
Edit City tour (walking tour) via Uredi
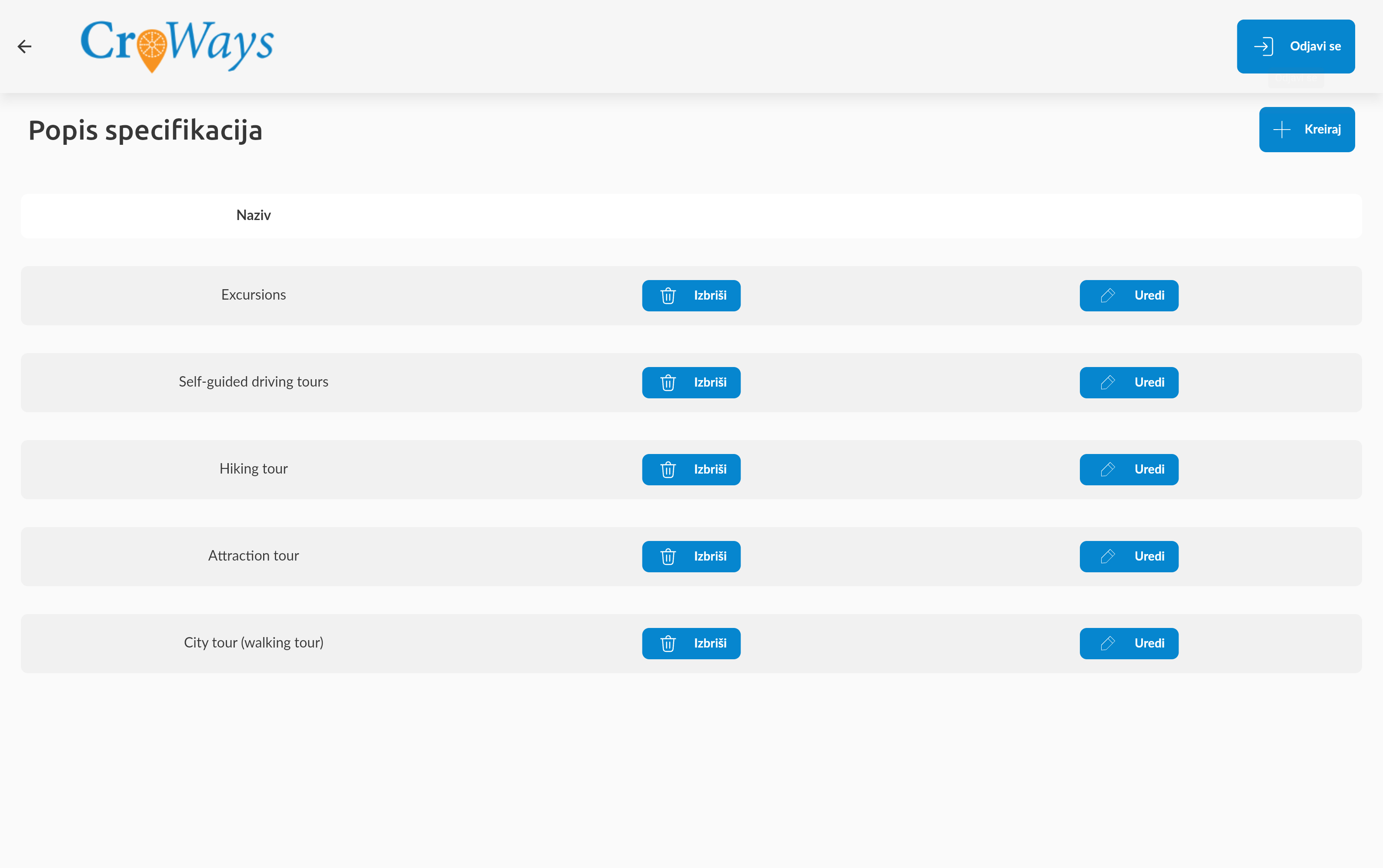point(1129,644)
